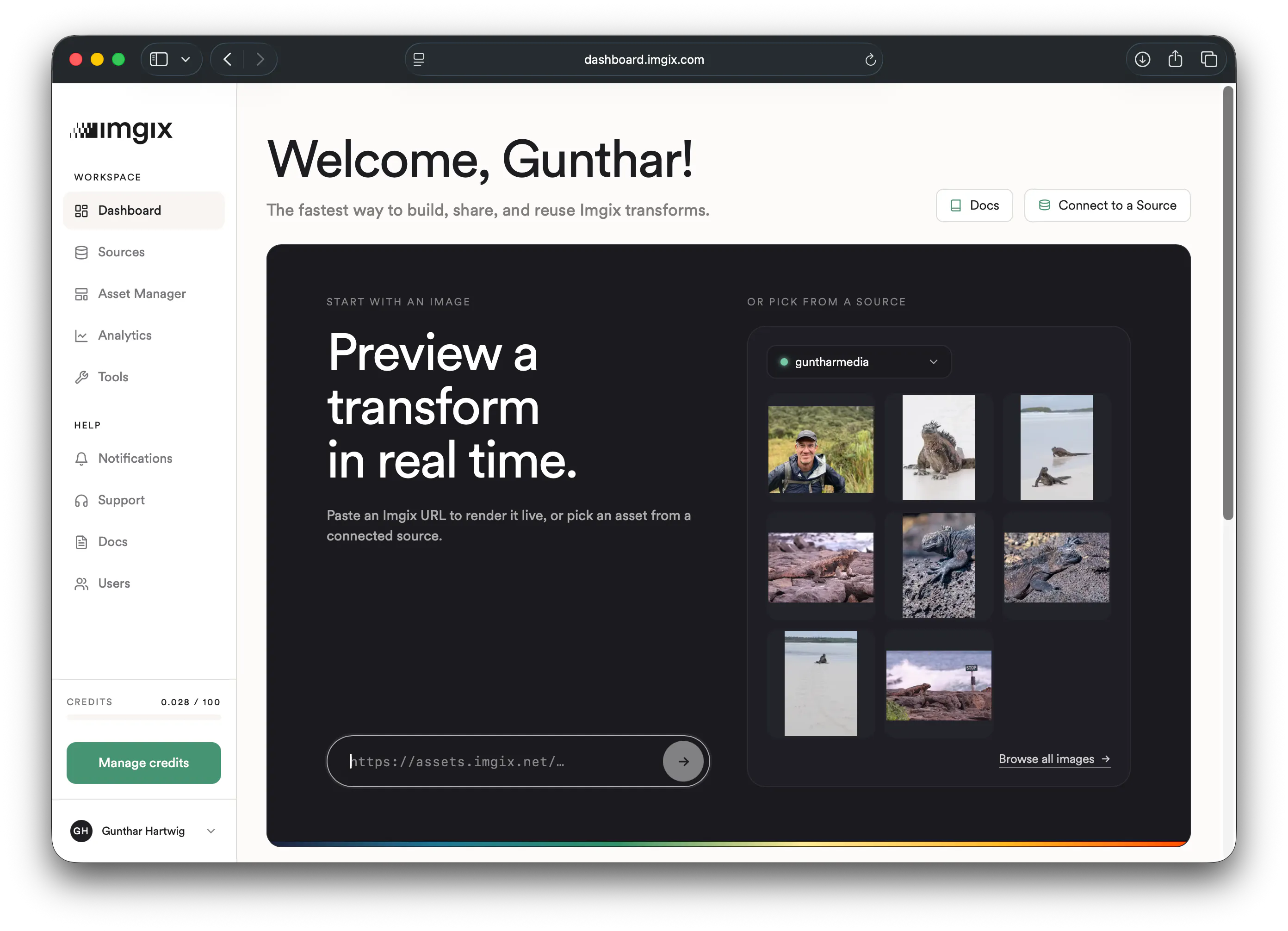Navigate to Sources in the sidebar
The height and width of the screenshot is (931, 1288).
pos(144,252)
